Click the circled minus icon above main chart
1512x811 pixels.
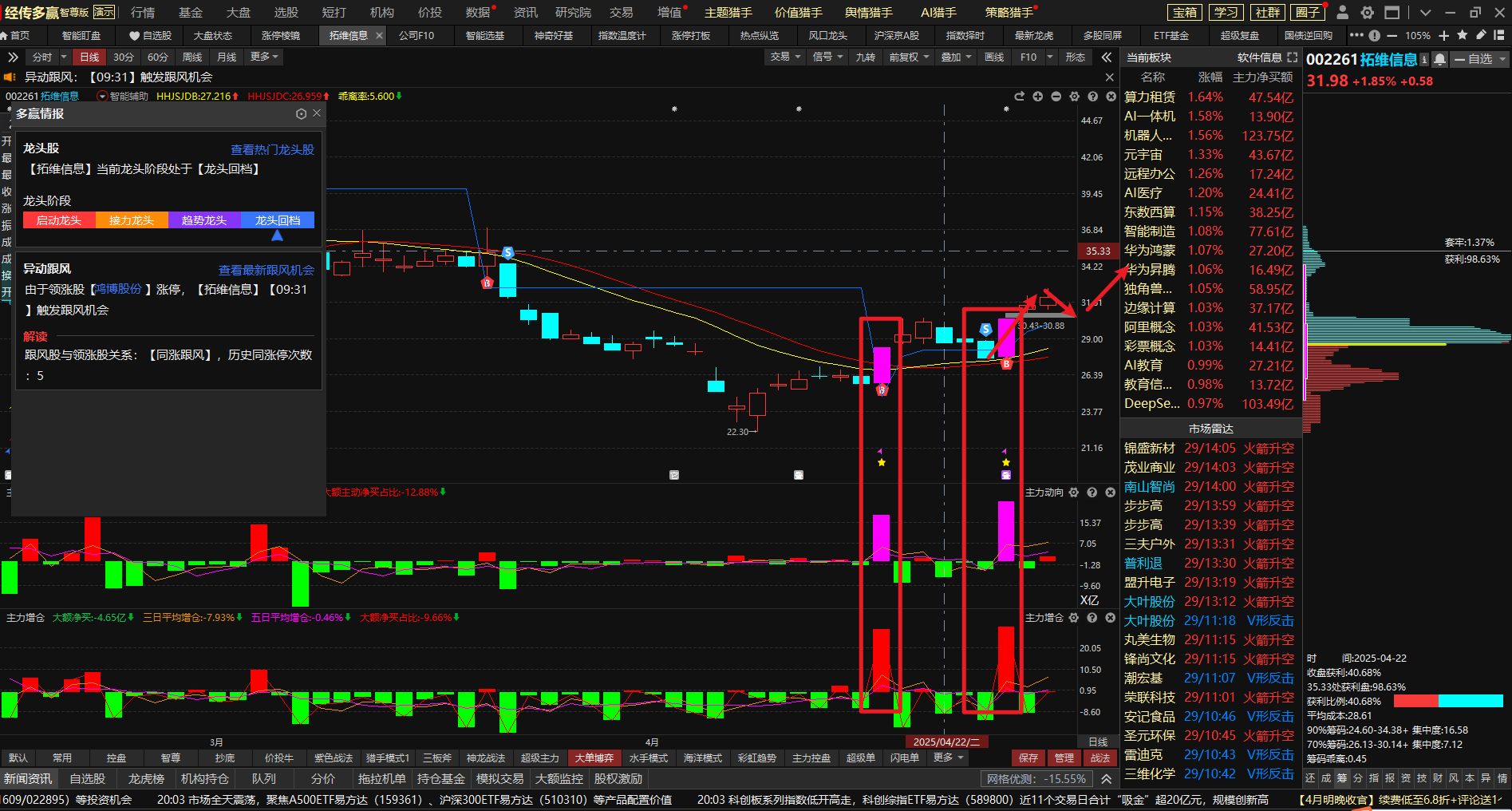click(1056, 97)
